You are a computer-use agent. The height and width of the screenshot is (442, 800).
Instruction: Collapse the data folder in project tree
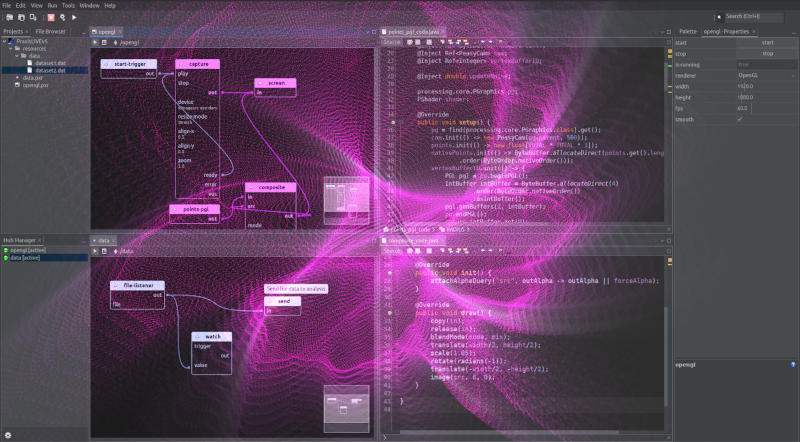(x=17, y=56)
